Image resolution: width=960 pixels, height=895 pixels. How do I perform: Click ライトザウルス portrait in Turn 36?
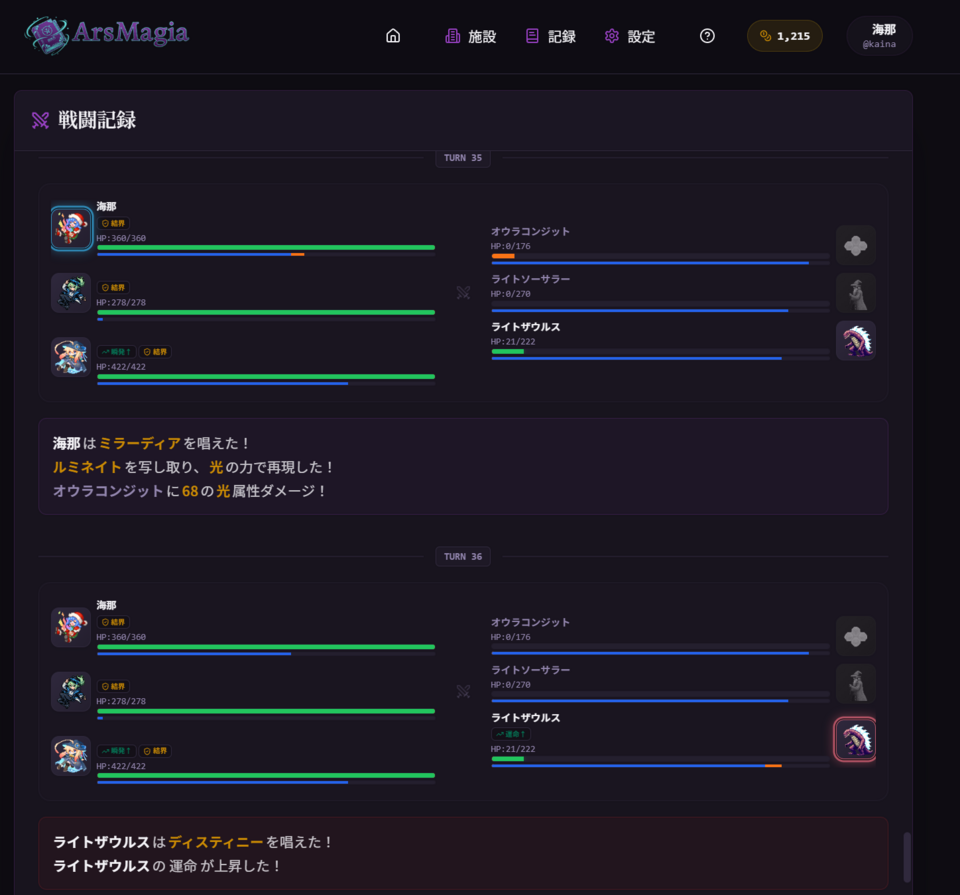click(855, 739)
